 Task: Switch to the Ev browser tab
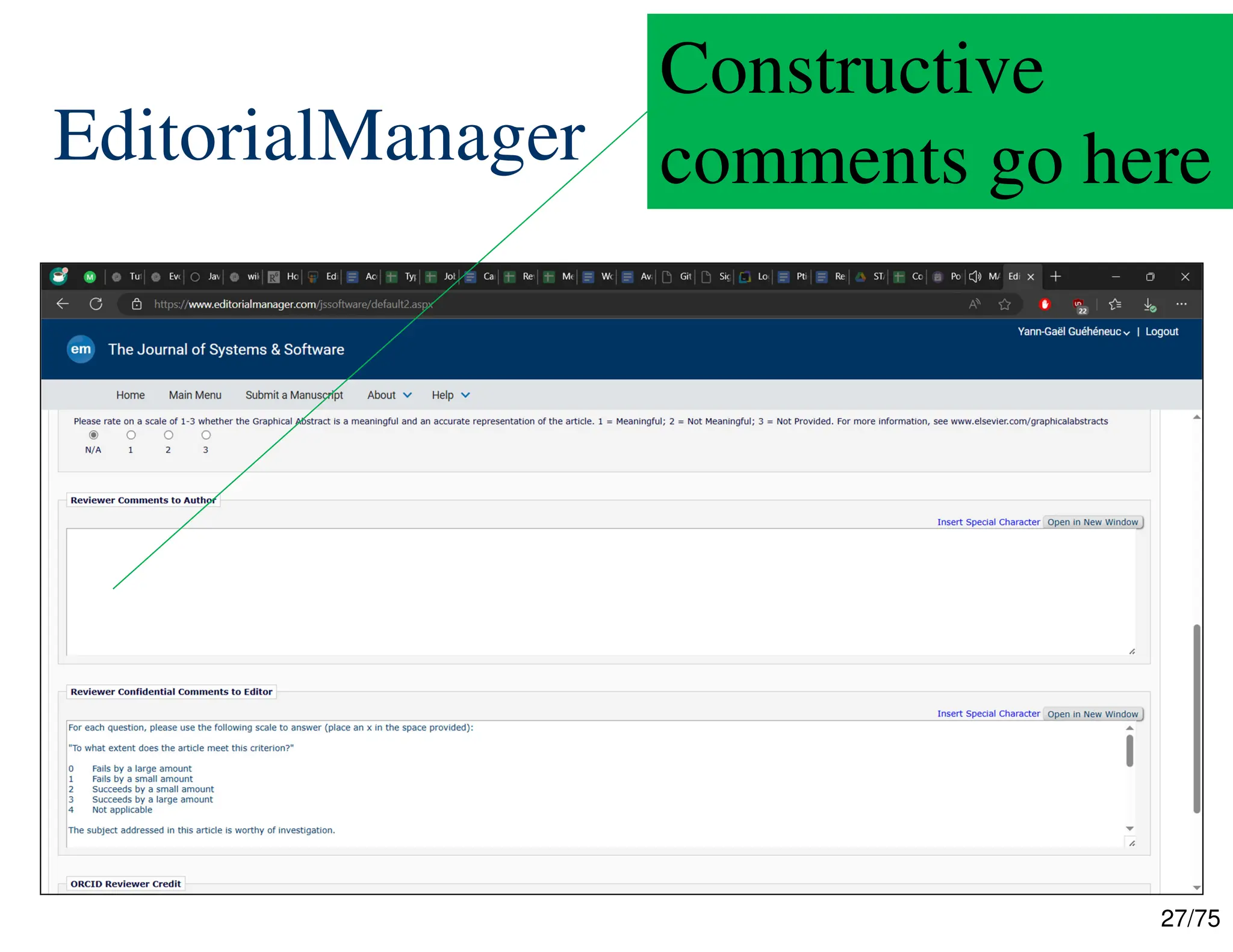tap(166, 276)
